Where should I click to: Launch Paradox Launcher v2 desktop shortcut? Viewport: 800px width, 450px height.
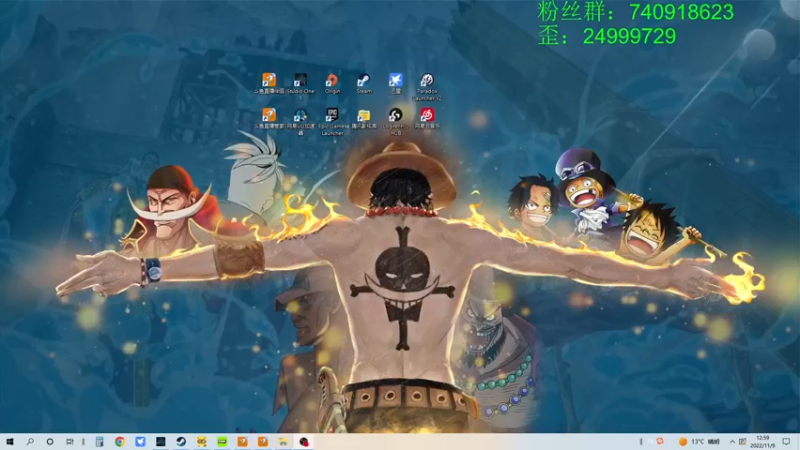point(427,87)
